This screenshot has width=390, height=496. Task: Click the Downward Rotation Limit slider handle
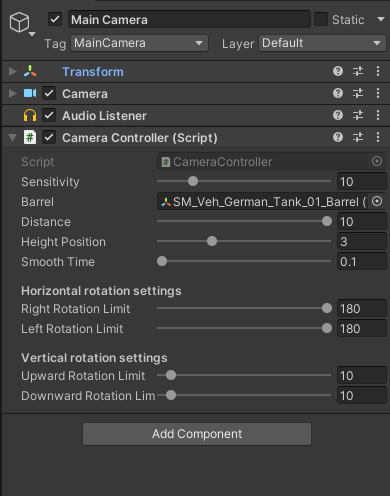171,395
